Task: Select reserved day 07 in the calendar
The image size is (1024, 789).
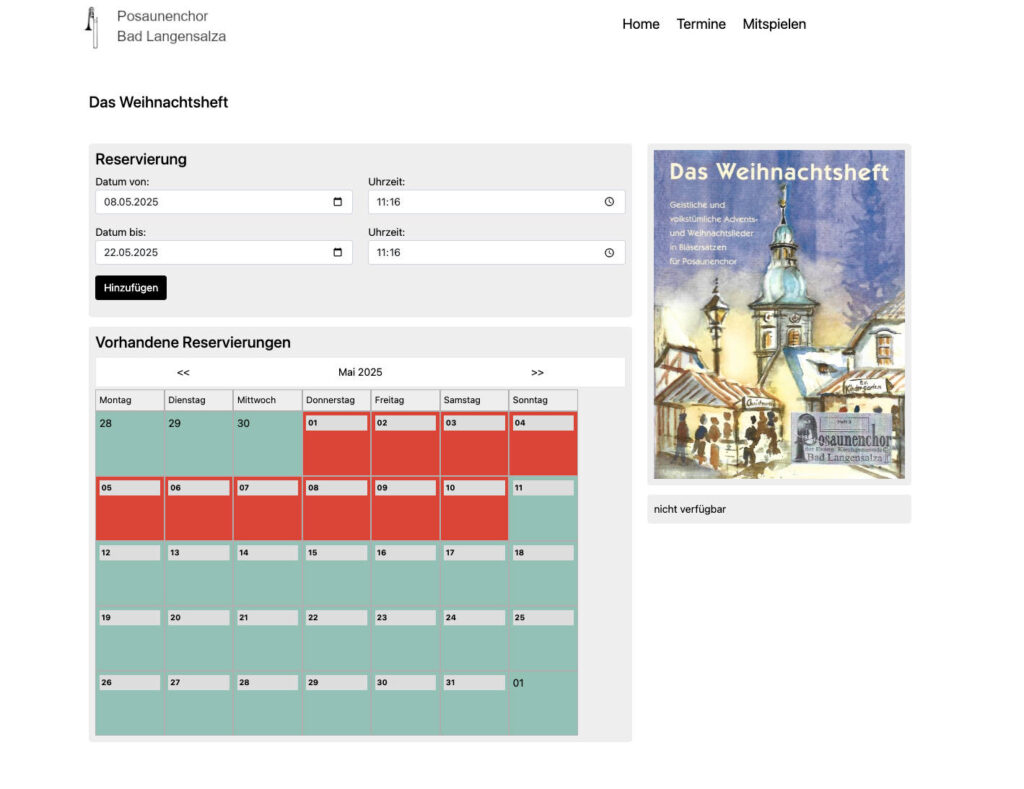Action: (267, 508)
